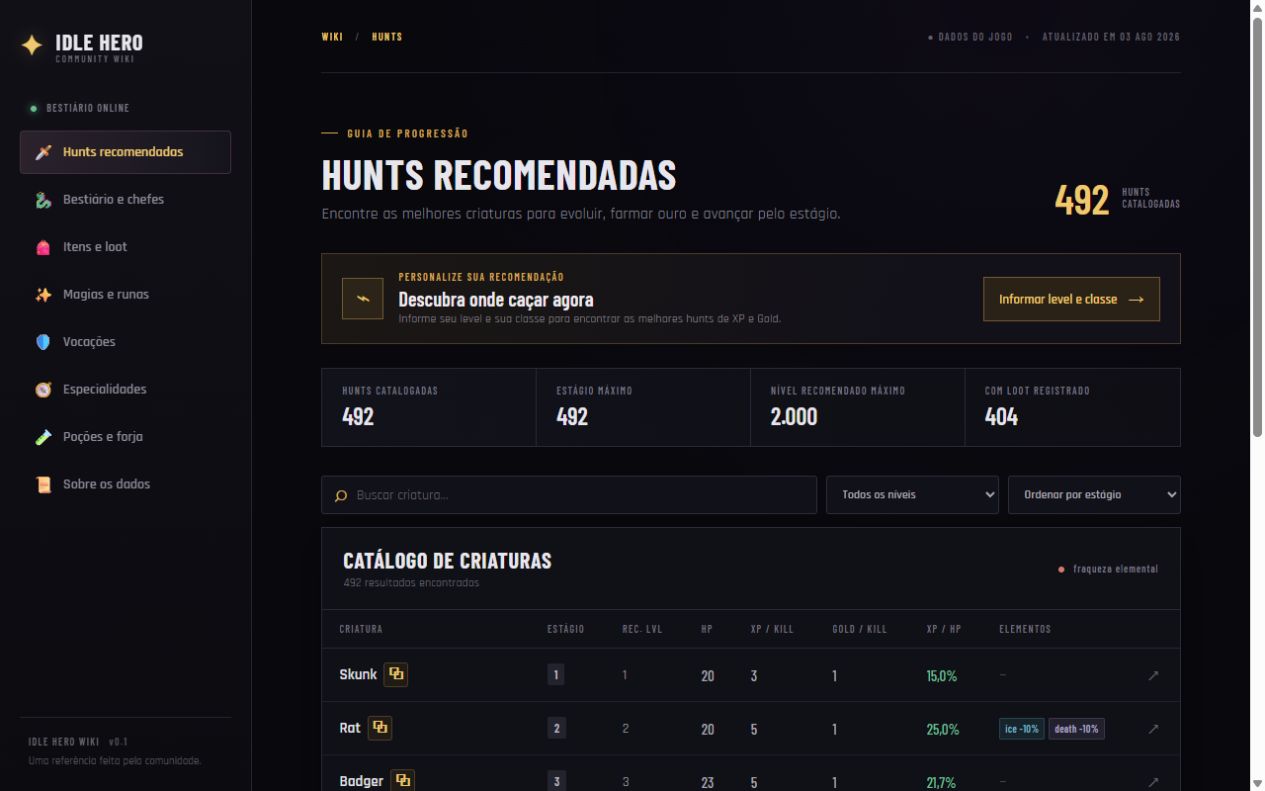
Task: Open Magias e runas page
Action: [125, 295]
